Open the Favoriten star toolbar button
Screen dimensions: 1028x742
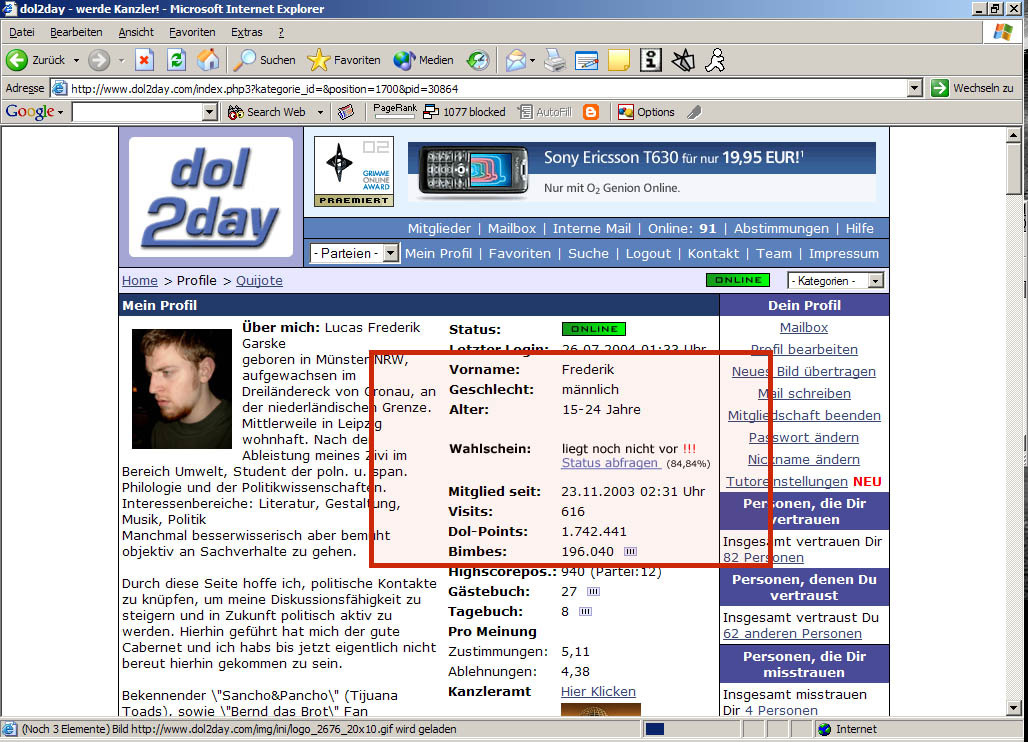tap(344, 60)
